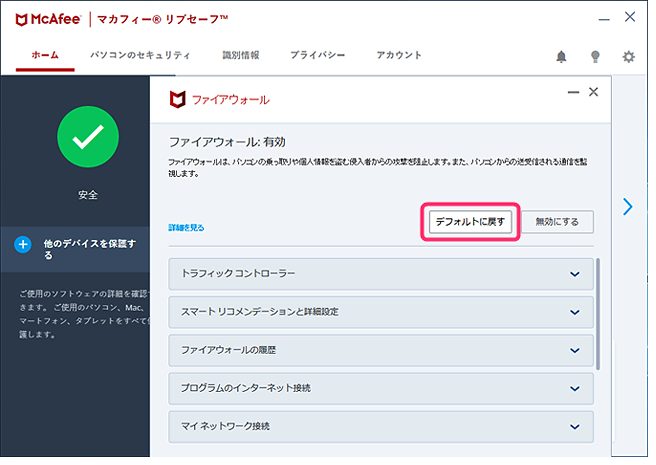Select 他のデバイスを保護する in sidebar
This screenshot has width=656, height=465.
pos(75,249)
